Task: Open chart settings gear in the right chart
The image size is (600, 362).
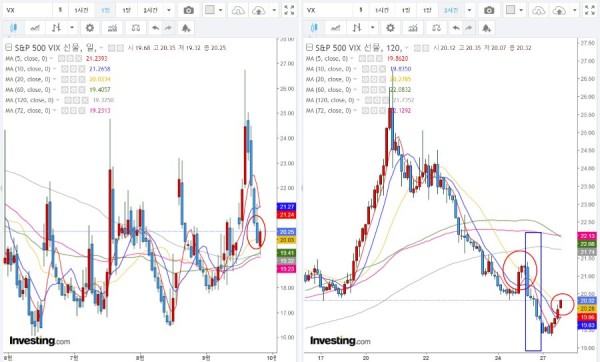Action: 390,28
